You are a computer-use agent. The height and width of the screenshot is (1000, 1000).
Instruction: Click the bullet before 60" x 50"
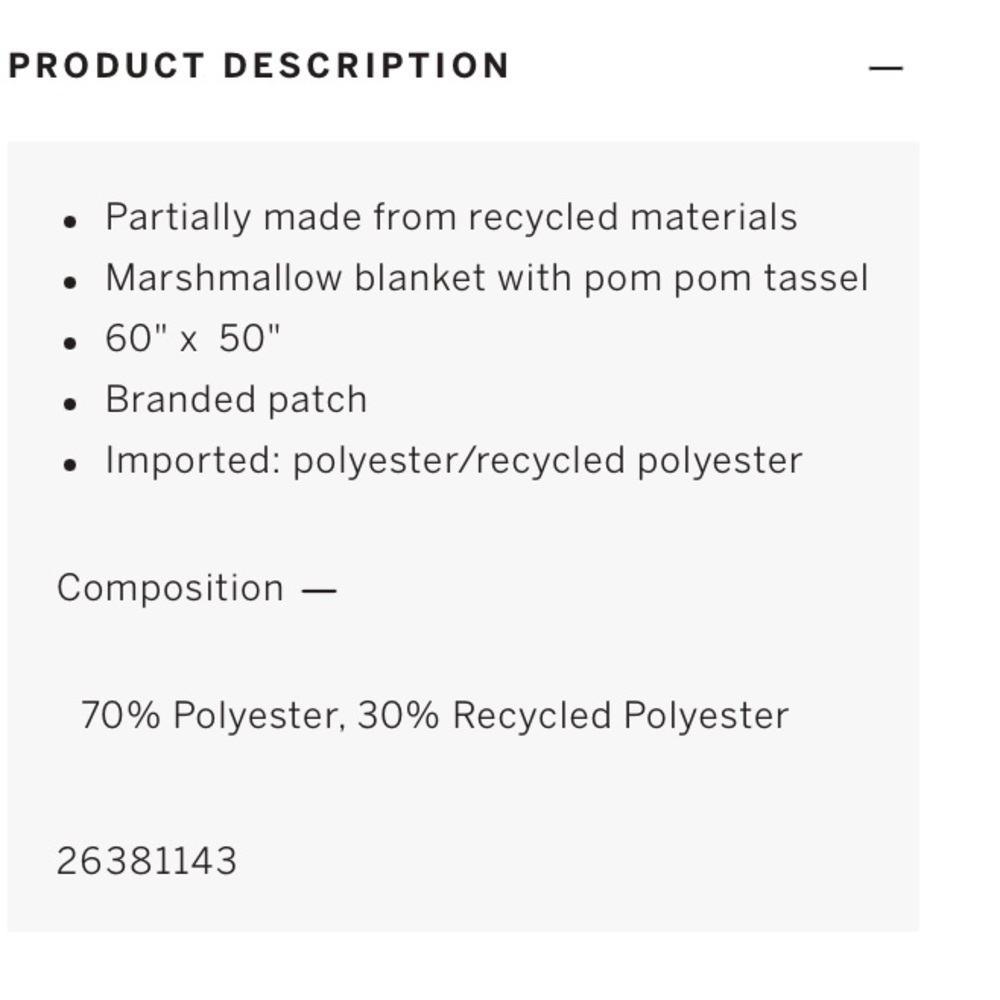click(x=70, y=342)
